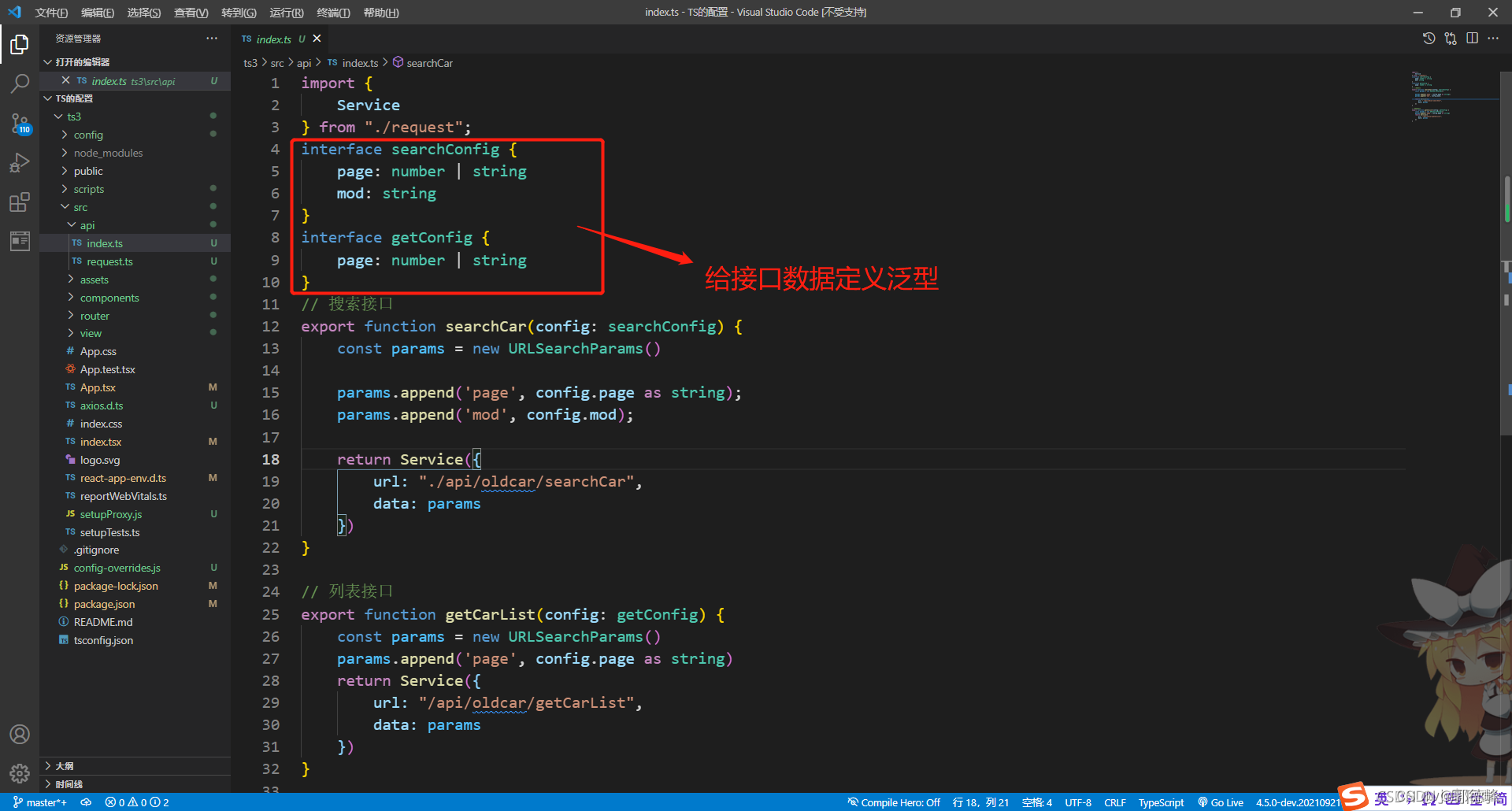Open the 转到(G) menu

coord(239,13)
